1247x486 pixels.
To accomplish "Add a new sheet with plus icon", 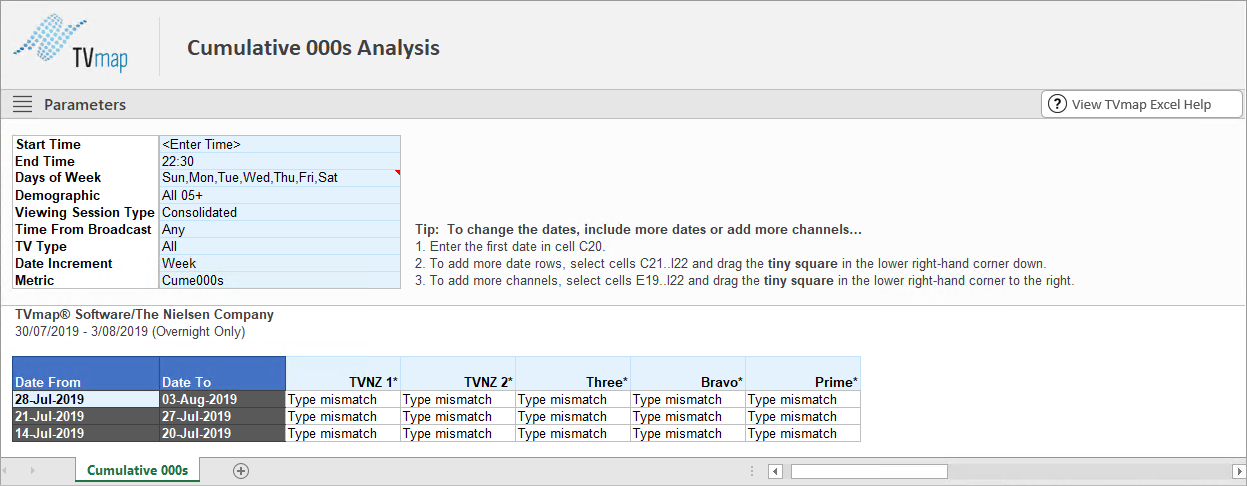I will tap(240, 470).
